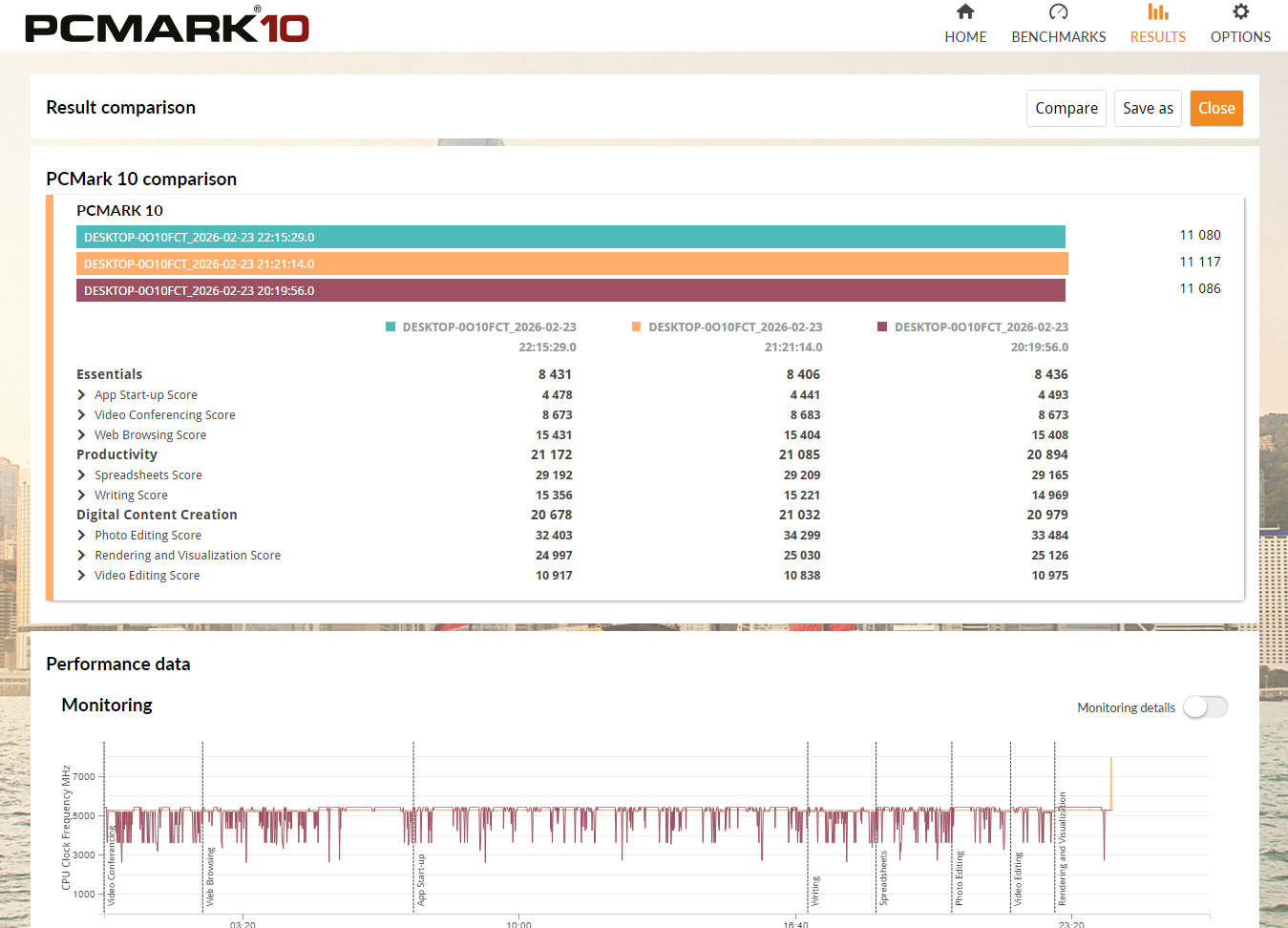This screenshot has height=928, width=1288.
Task: Close the result comparison view
Action: (1216, 108)
